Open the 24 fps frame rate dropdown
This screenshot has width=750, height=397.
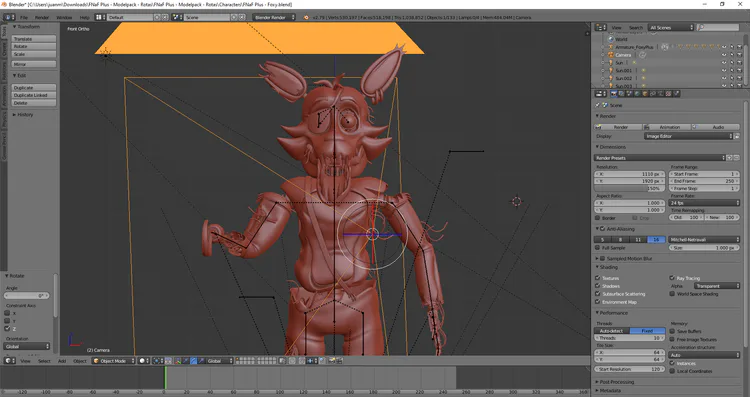pos(704,203)
